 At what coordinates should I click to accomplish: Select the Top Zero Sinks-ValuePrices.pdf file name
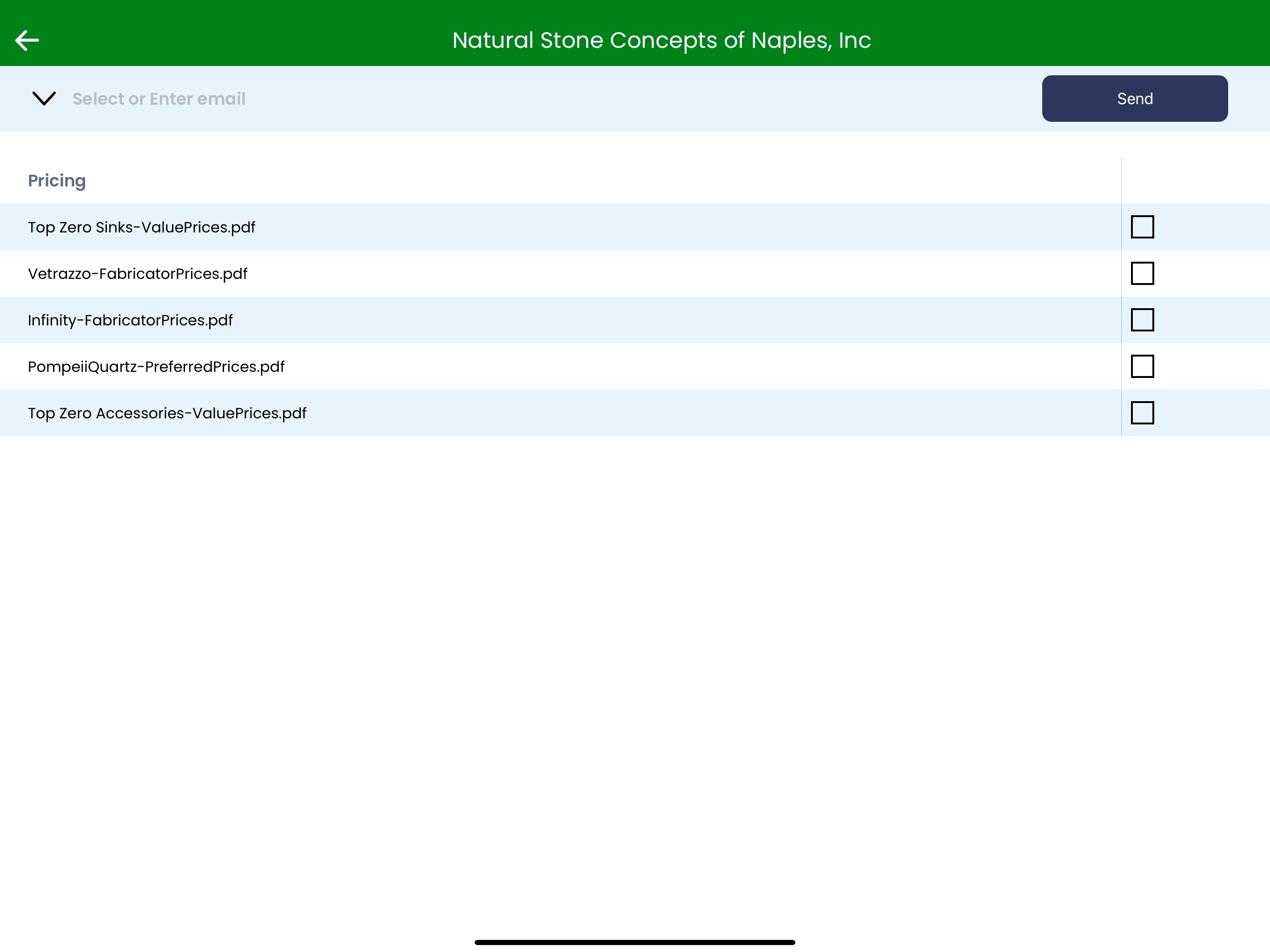[142, 227]
